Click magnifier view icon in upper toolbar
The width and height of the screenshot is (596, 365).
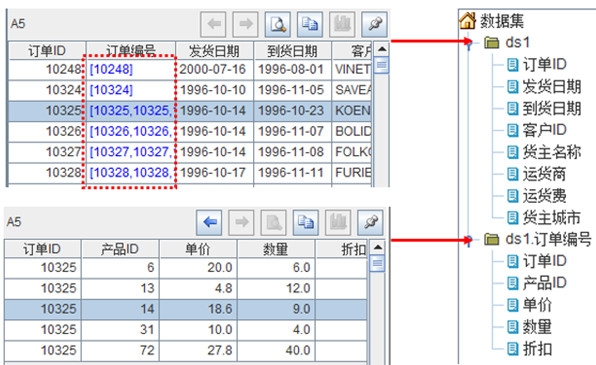[x=278, y=24]
